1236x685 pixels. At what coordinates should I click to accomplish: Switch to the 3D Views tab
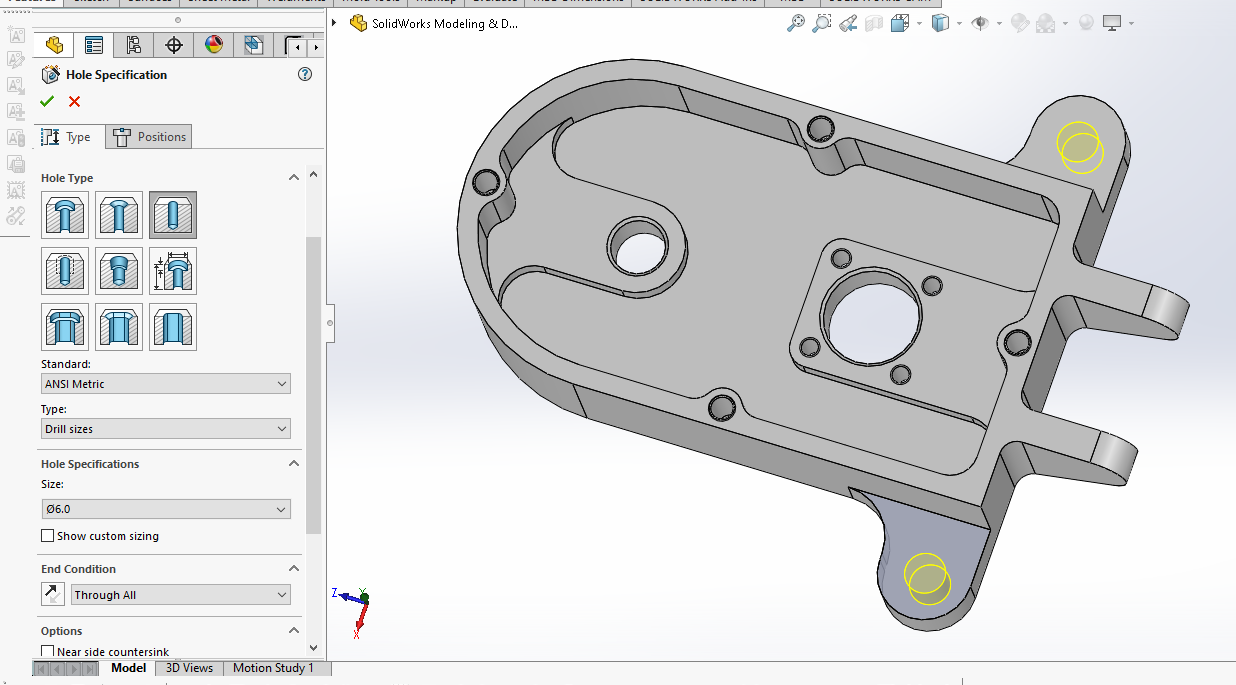point(189,668)
